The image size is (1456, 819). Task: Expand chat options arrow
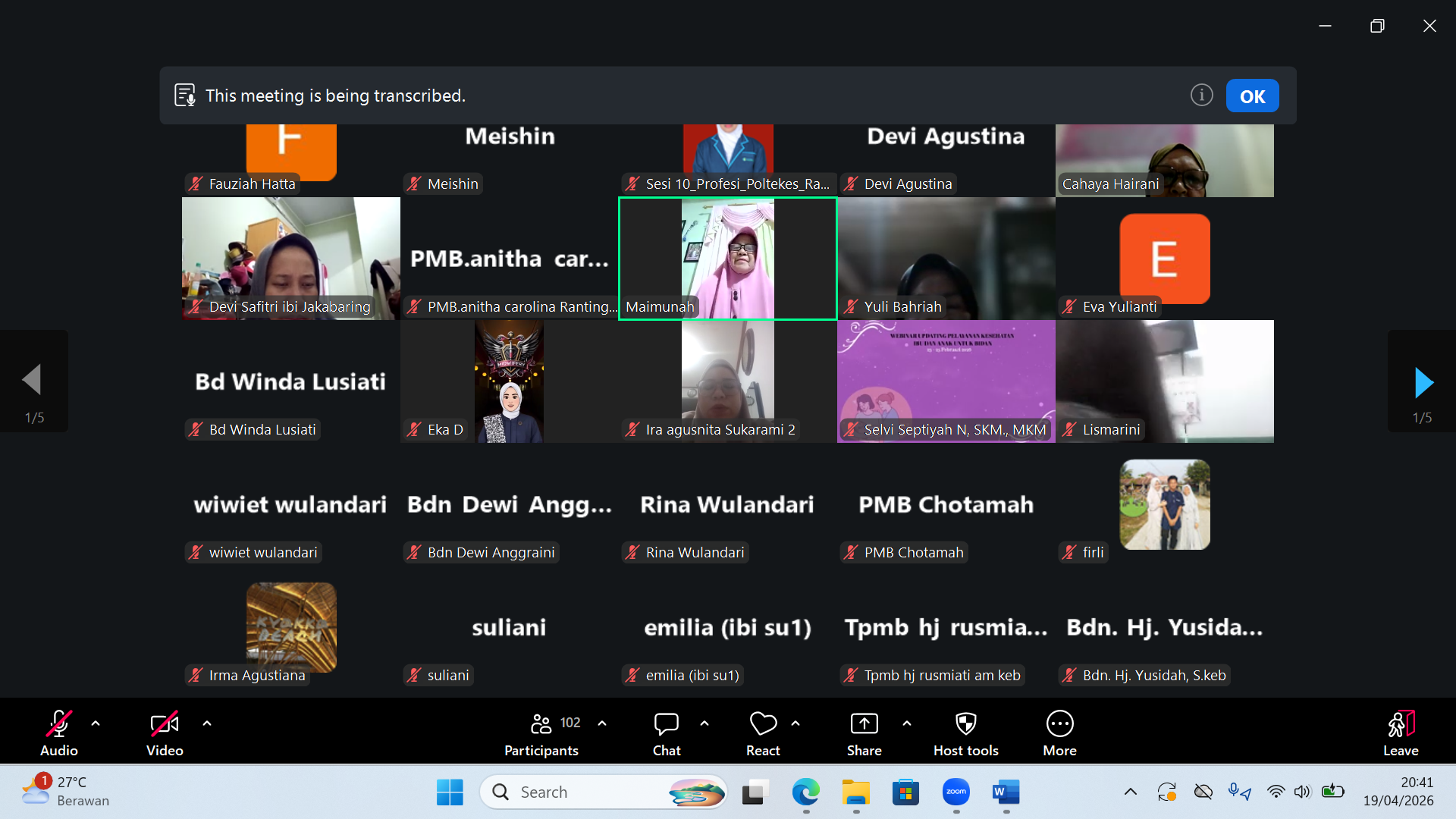(x=704, y=723)
